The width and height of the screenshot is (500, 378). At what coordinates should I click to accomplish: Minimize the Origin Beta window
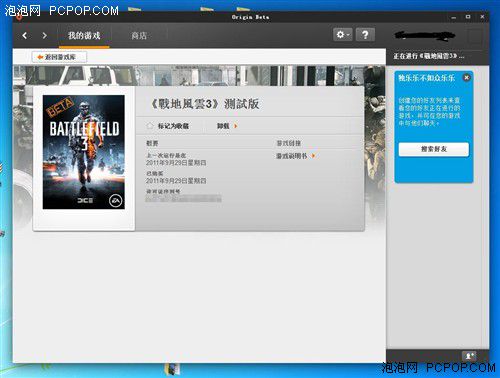[x=453, y=17]
